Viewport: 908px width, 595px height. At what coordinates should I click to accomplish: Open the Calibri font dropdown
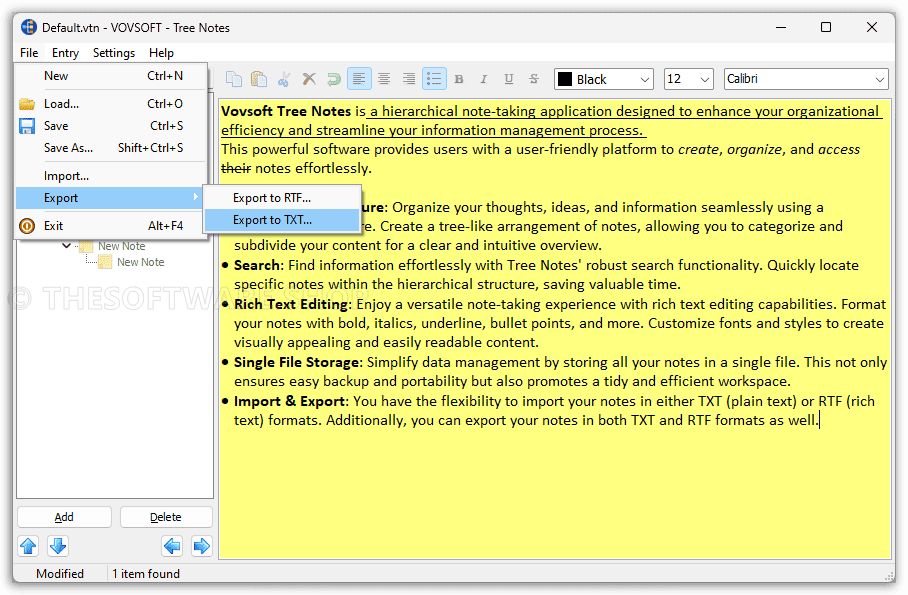(x=806, y=79)
